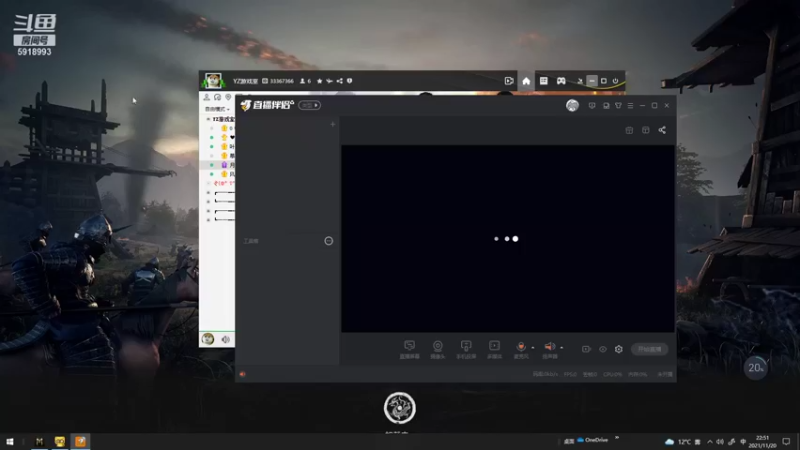The width and height of the screenshot is (800, 450).
Task: Open the notification center in the taskbar
Action: pos(786,441)
